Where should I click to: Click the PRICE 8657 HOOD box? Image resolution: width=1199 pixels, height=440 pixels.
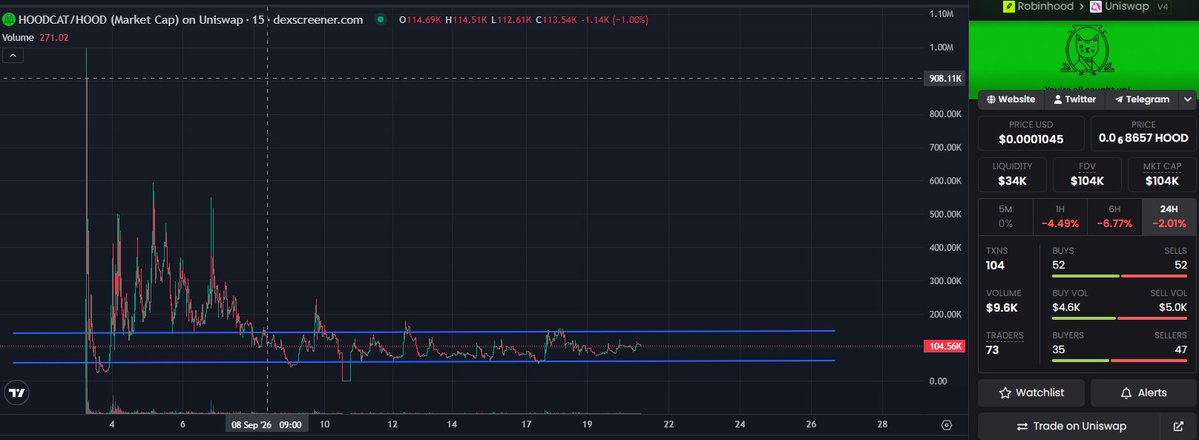click(x=1143, y=133)
